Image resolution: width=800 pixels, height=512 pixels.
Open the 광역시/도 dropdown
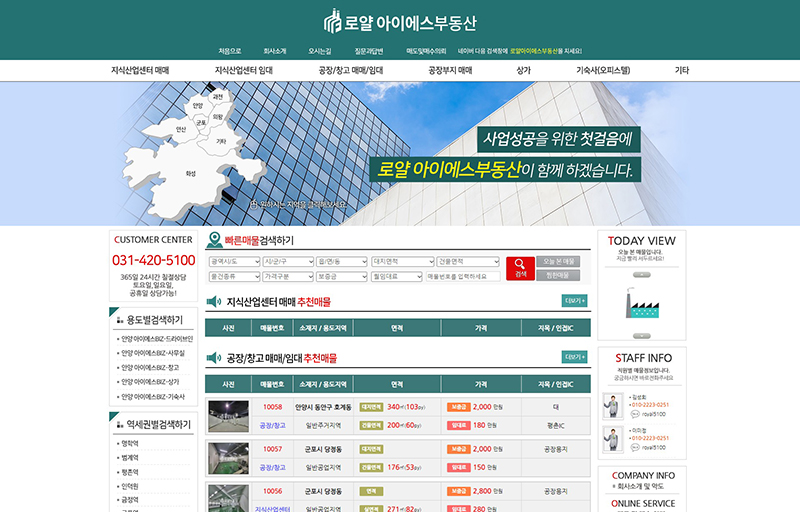pyautogui.click(x=235, y=262)
